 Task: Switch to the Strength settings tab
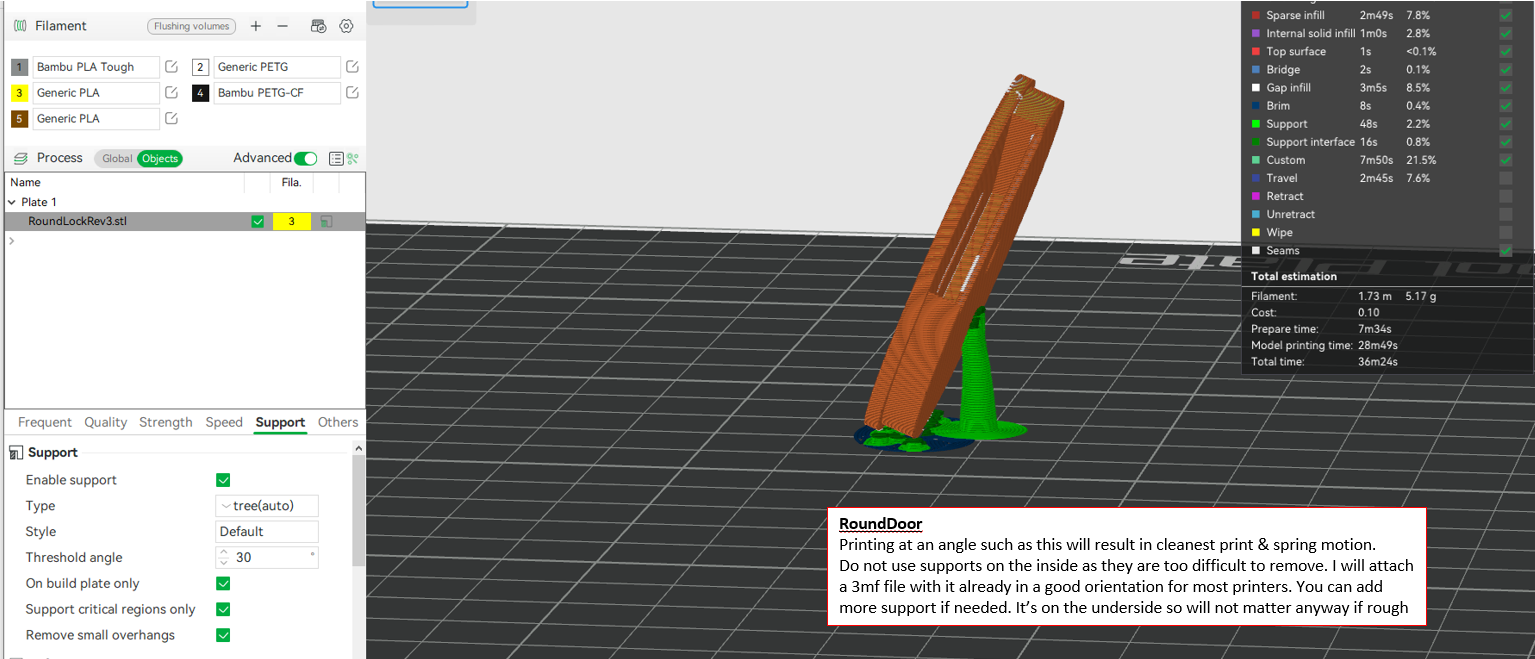click(165, 422)
